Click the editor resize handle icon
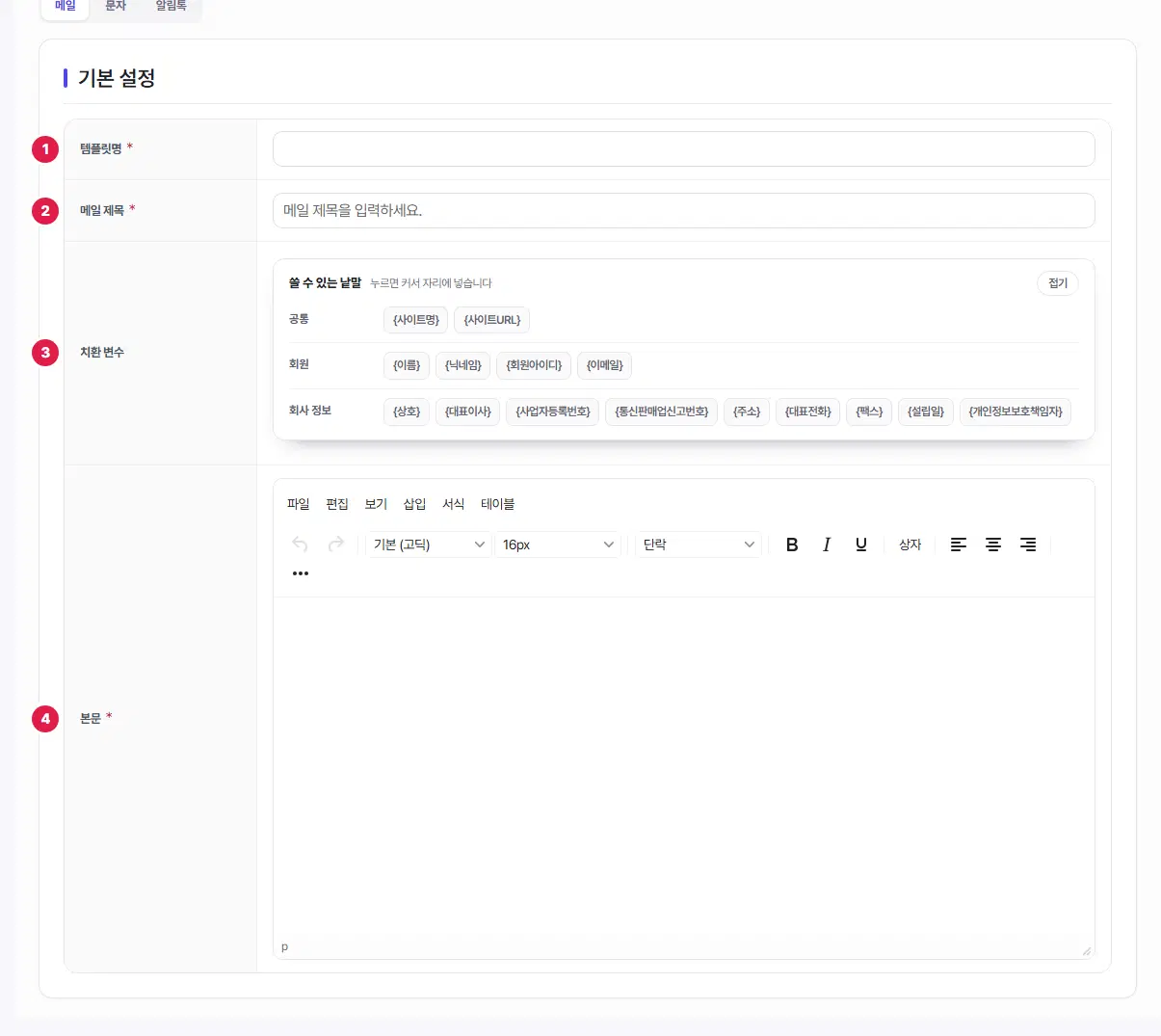The image size is (1161, 1036). (x=1086, y=950)
